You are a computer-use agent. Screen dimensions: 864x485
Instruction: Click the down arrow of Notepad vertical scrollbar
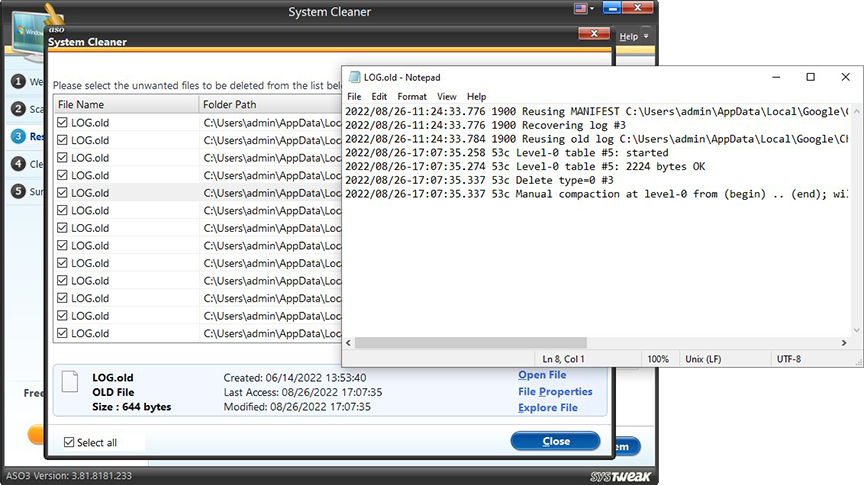(856, 330)
